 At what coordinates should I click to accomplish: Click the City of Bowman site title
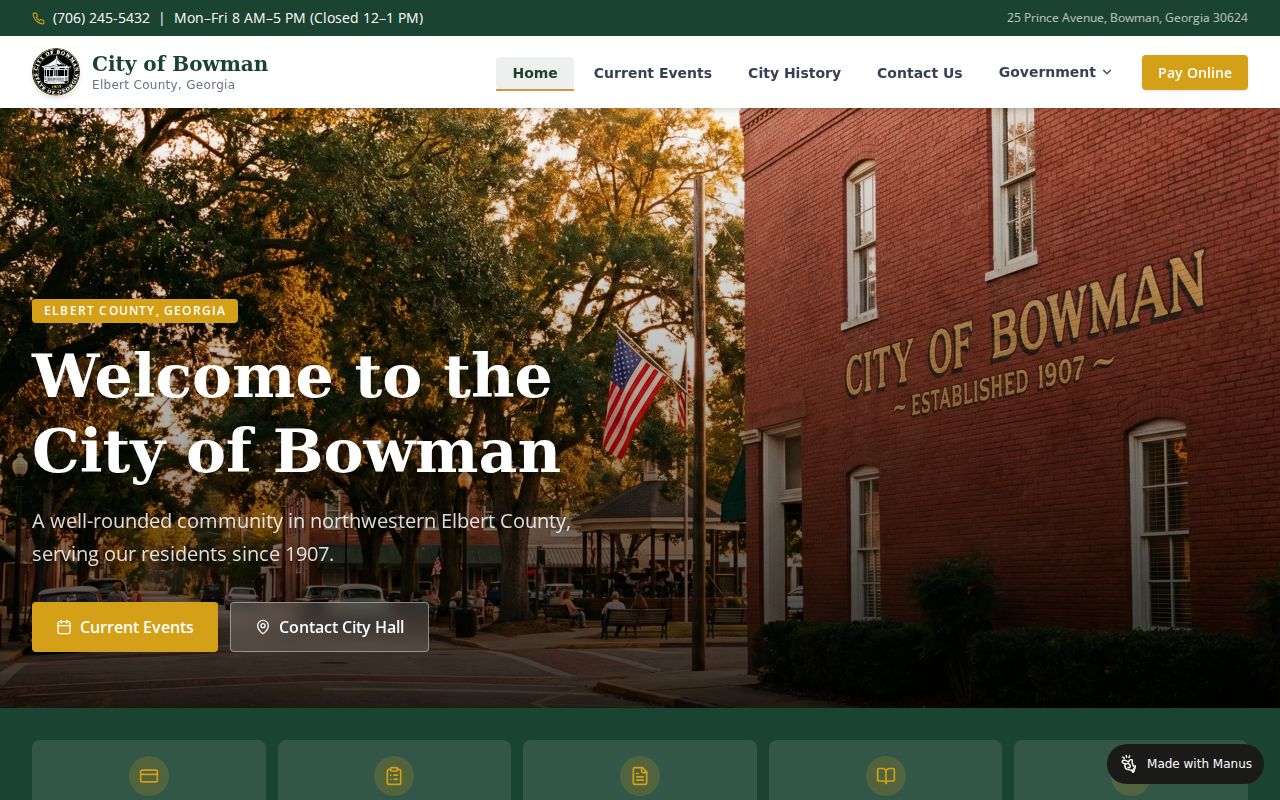click(x=180, y=63)
